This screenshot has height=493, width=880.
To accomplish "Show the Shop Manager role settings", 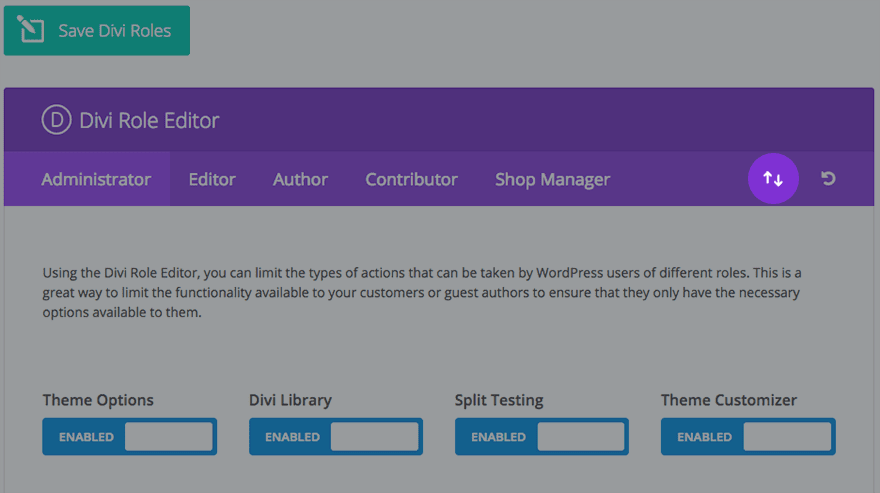I will point(552,180).
